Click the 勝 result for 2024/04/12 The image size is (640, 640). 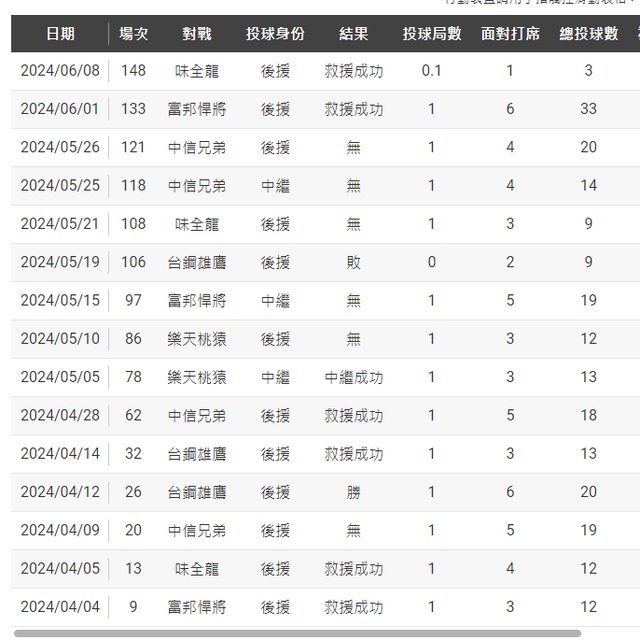tap(354, 492)
